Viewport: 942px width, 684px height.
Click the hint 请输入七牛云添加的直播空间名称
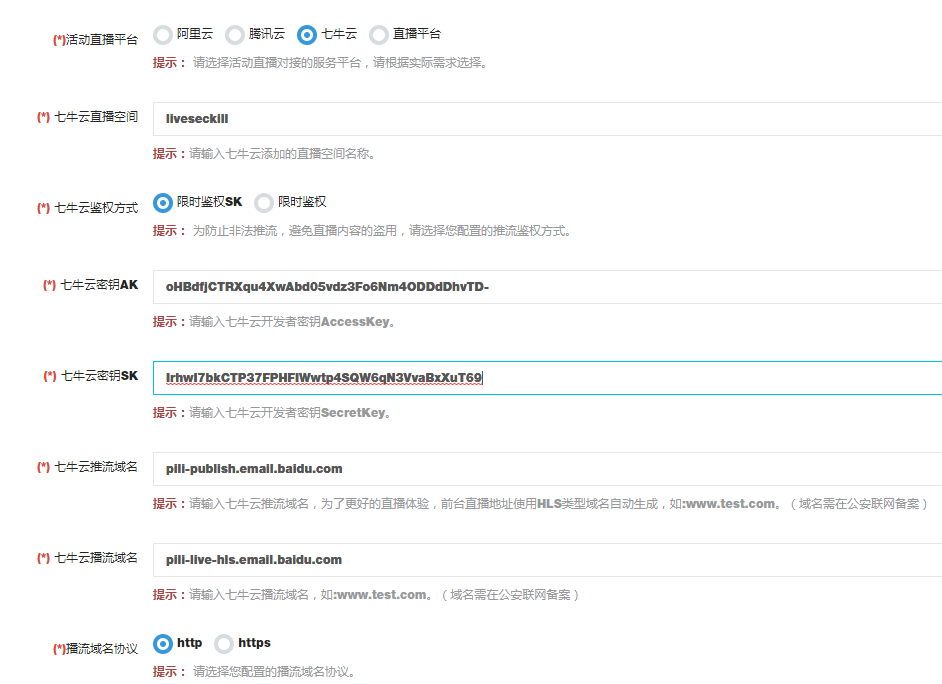[264, 154]
